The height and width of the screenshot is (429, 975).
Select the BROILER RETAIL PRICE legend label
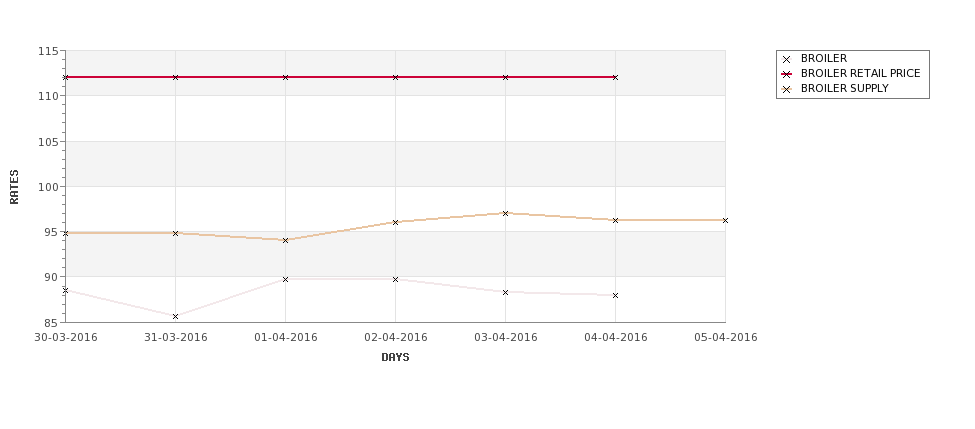[x=861, y=73]
